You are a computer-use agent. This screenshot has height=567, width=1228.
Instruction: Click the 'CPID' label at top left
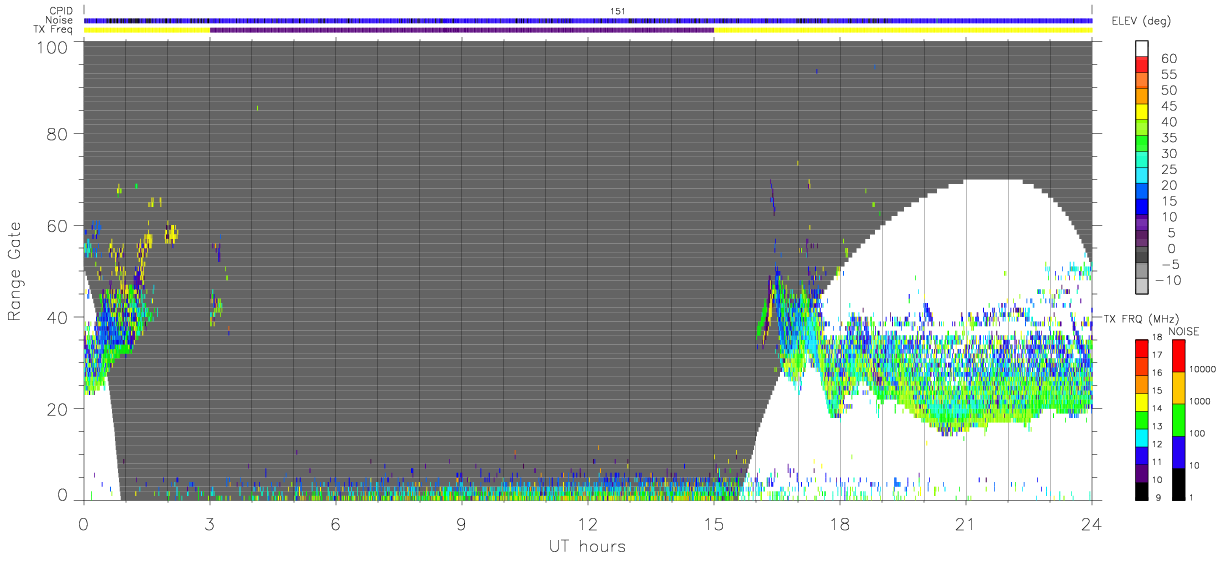click(x=62, y=11)
